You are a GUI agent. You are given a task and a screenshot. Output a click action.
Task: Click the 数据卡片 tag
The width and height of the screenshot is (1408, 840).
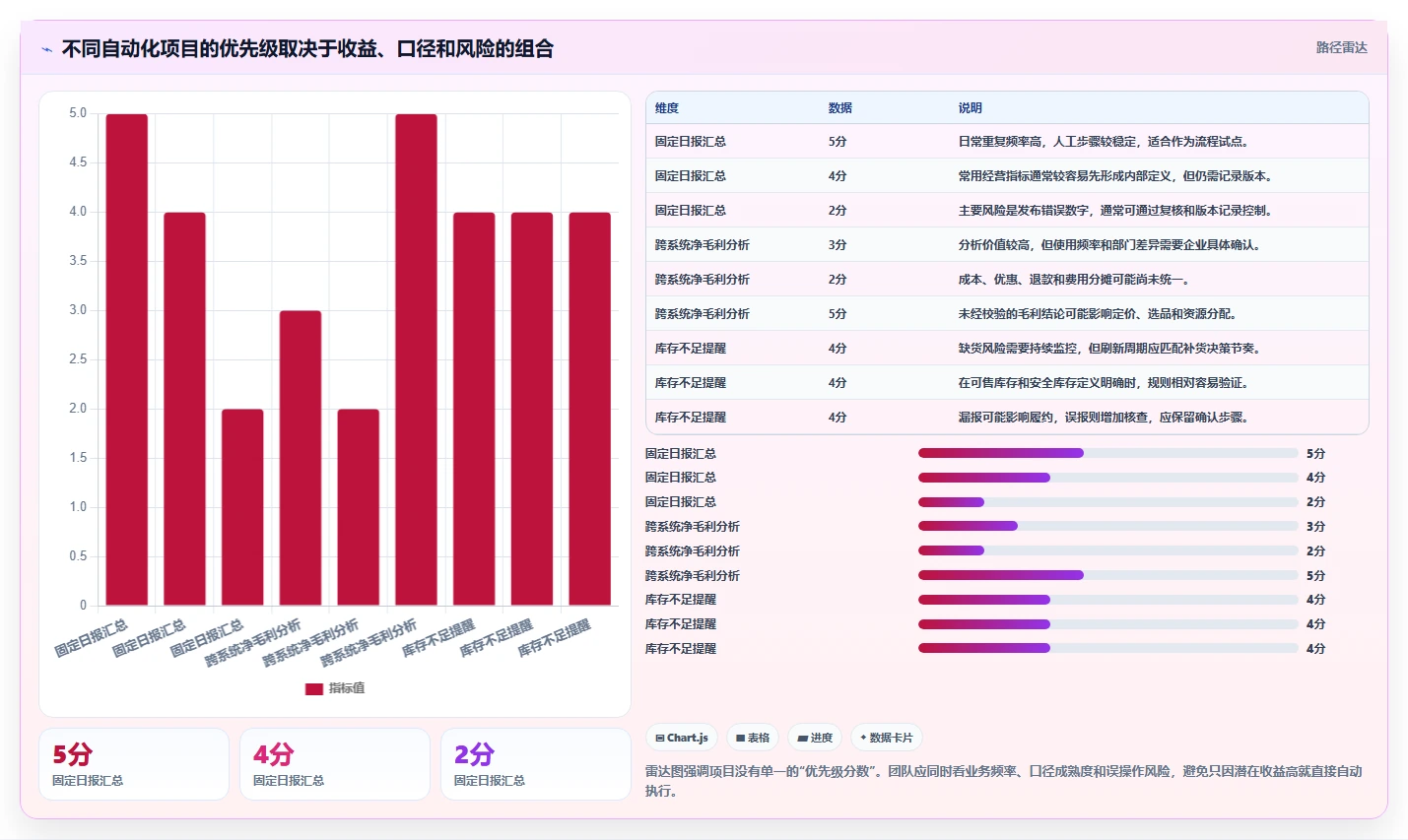coord(886,738)
